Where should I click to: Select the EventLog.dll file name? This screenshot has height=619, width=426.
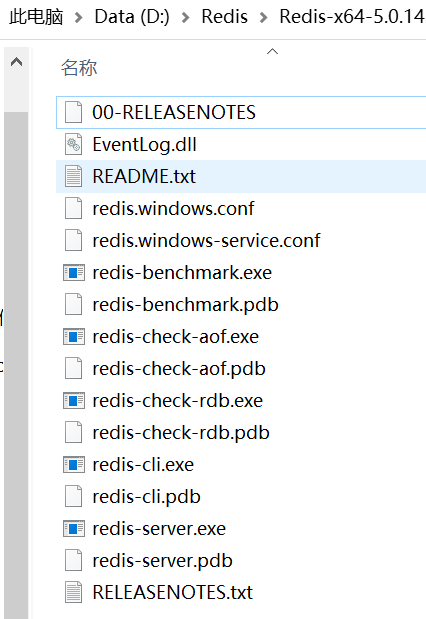point(145,144)
